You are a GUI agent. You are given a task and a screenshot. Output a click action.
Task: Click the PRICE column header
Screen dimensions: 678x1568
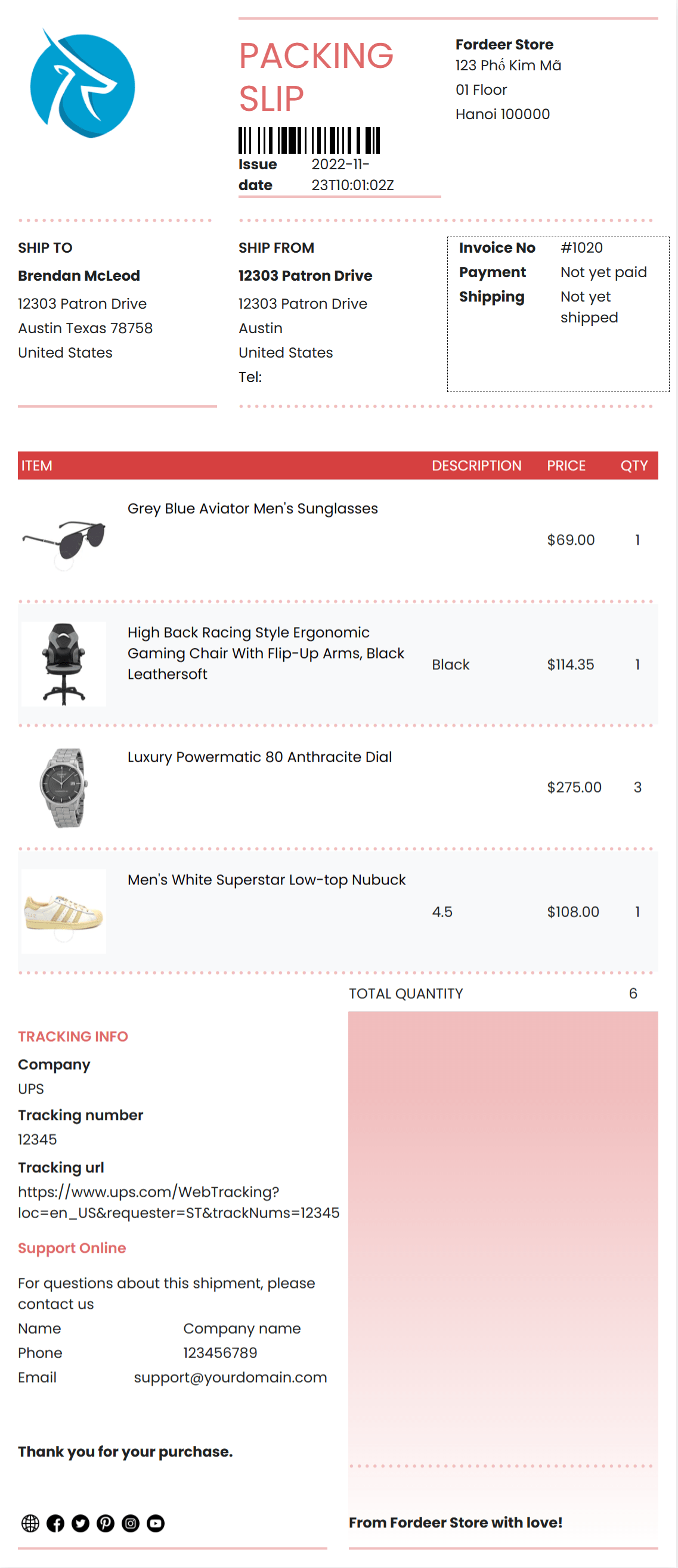[566, 465]
